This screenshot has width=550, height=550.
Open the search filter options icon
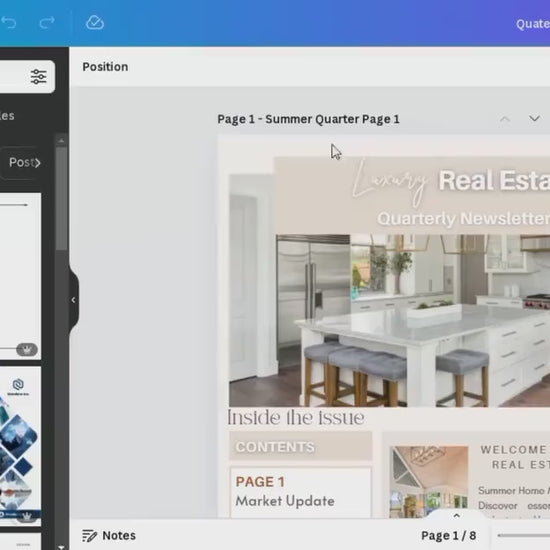38,77
